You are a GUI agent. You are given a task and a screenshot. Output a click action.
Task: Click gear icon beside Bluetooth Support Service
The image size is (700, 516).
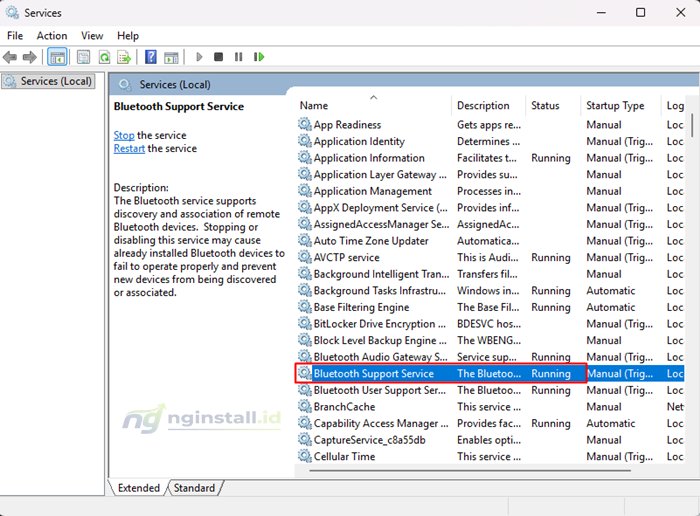(305, 373)
